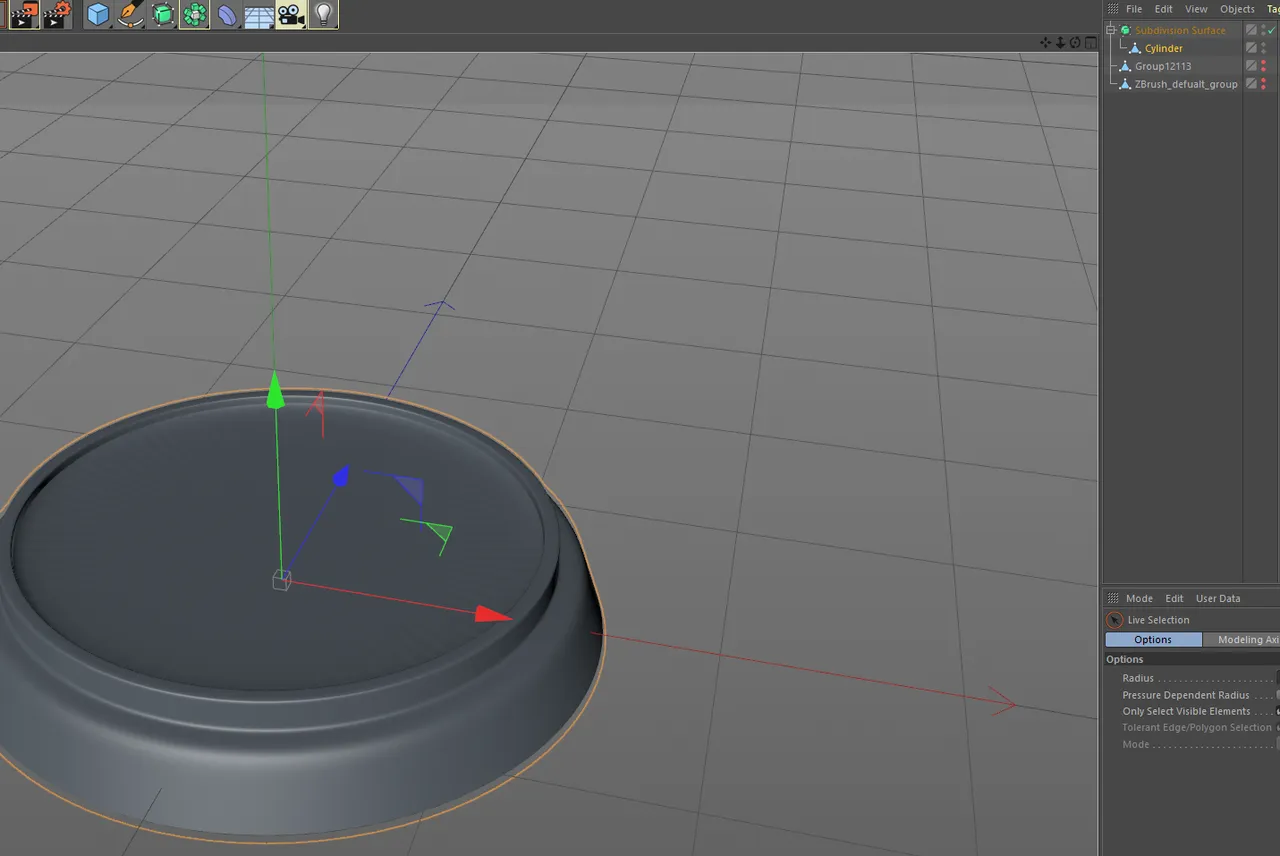Click the Live Selection tool icon
The width and height of the screenshot is (1280, 856).
tap(1115, 620)
